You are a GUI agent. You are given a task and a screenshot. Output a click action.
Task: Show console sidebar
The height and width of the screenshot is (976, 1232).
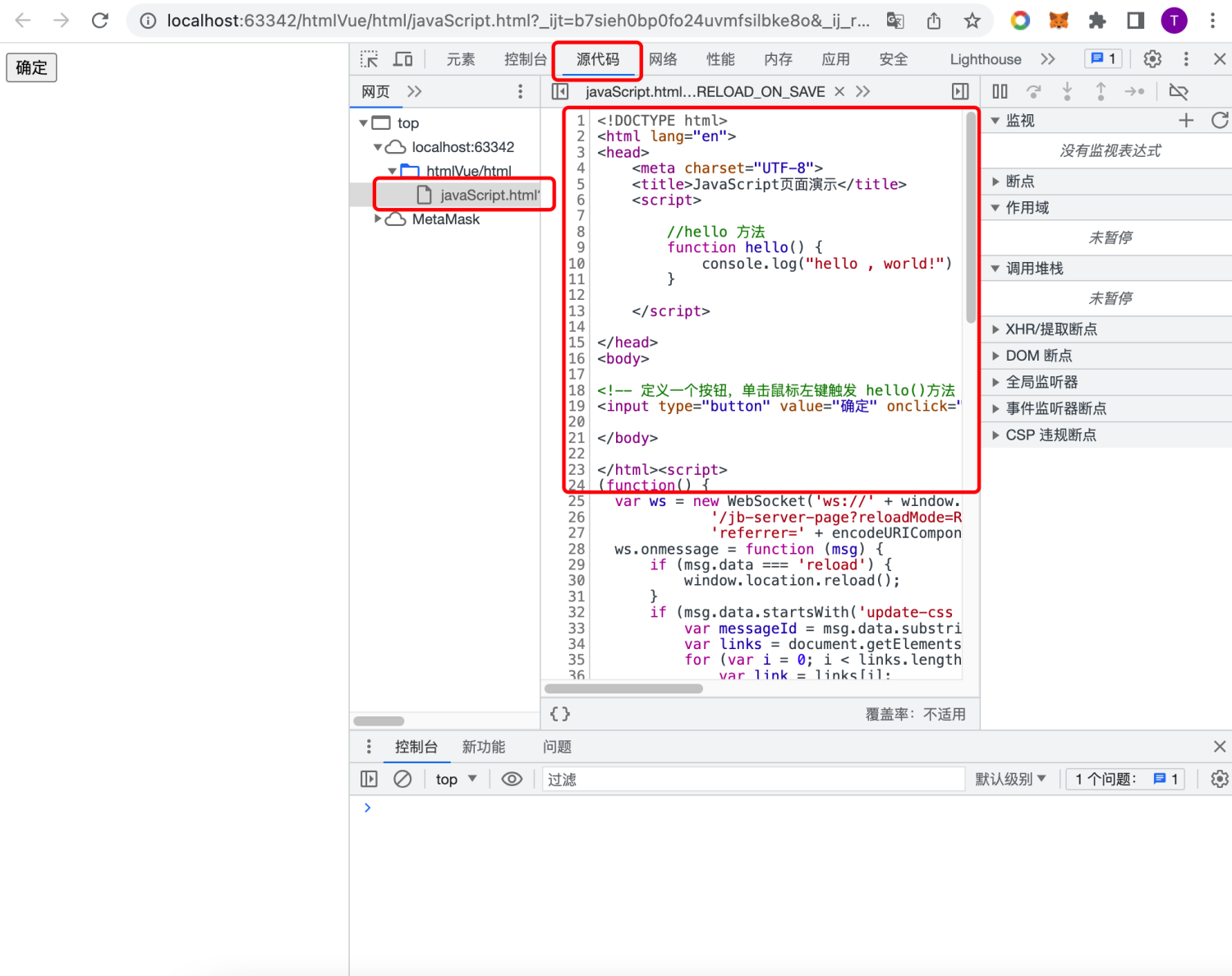[x=369, y=779]
